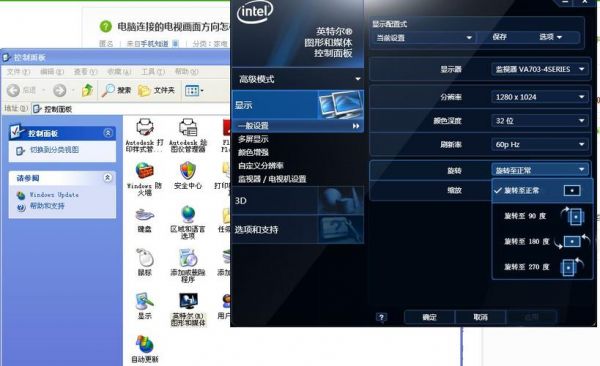
Task: Open Regional and Language Options icon
Action: click(188, 222)
